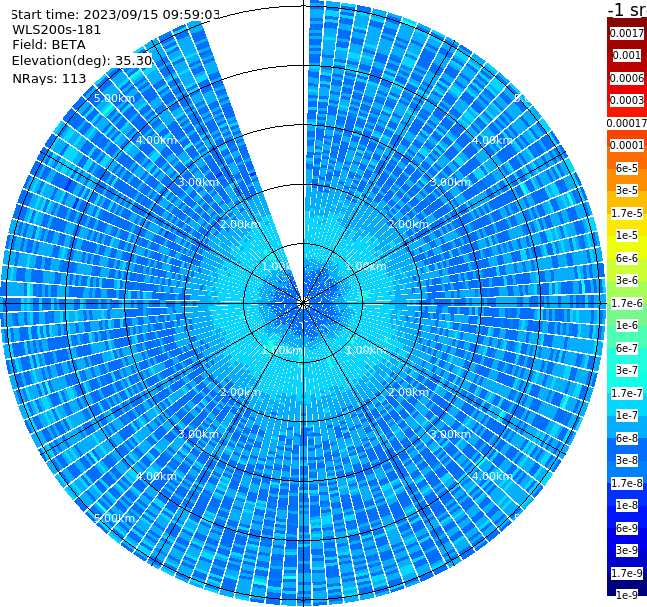Select the 1e-8 colorbar value
Screen dimensions: 647x607
click(627, 505)
